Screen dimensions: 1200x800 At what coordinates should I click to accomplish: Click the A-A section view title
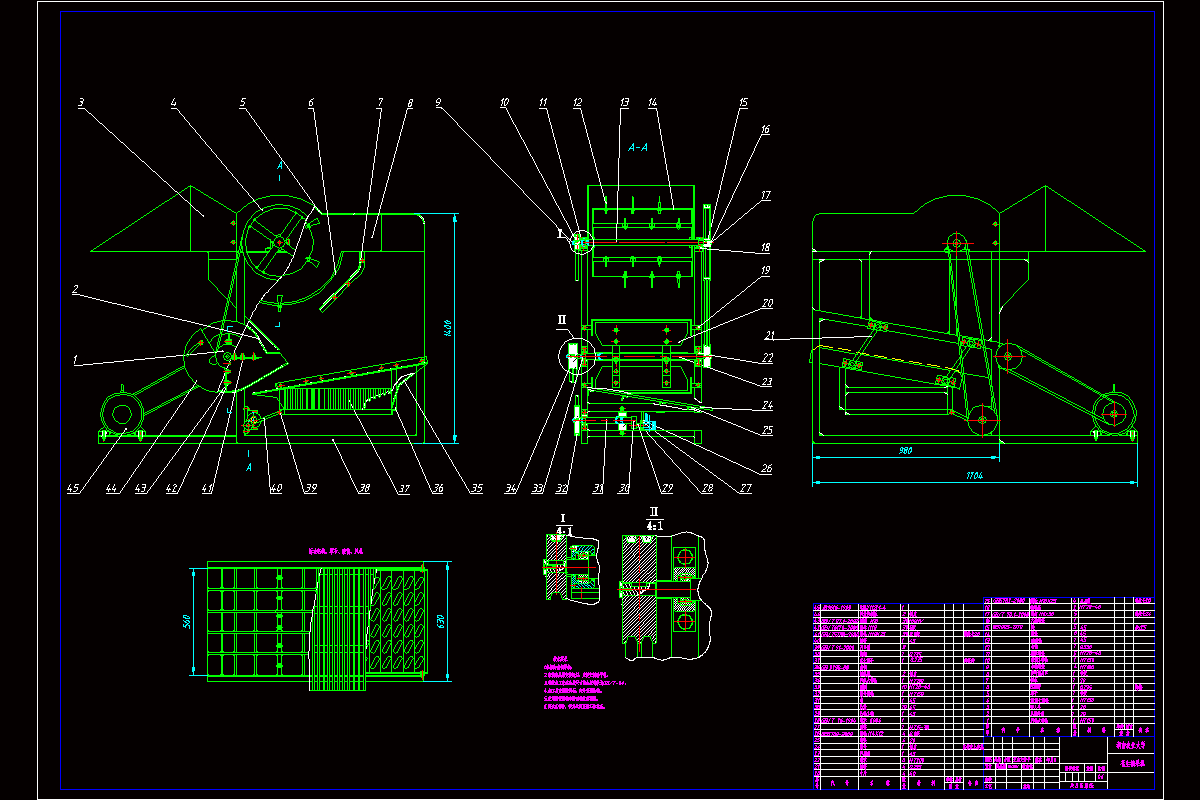639,148
